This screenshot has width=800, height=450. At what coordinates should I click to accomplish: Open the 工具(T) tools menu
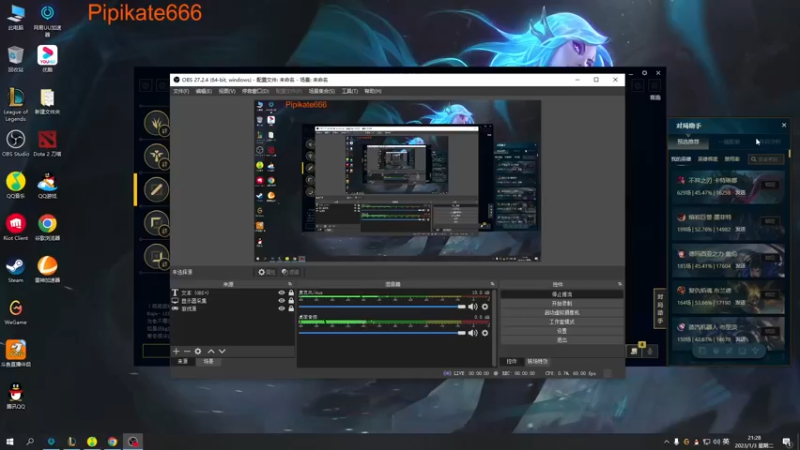(349, 91)
